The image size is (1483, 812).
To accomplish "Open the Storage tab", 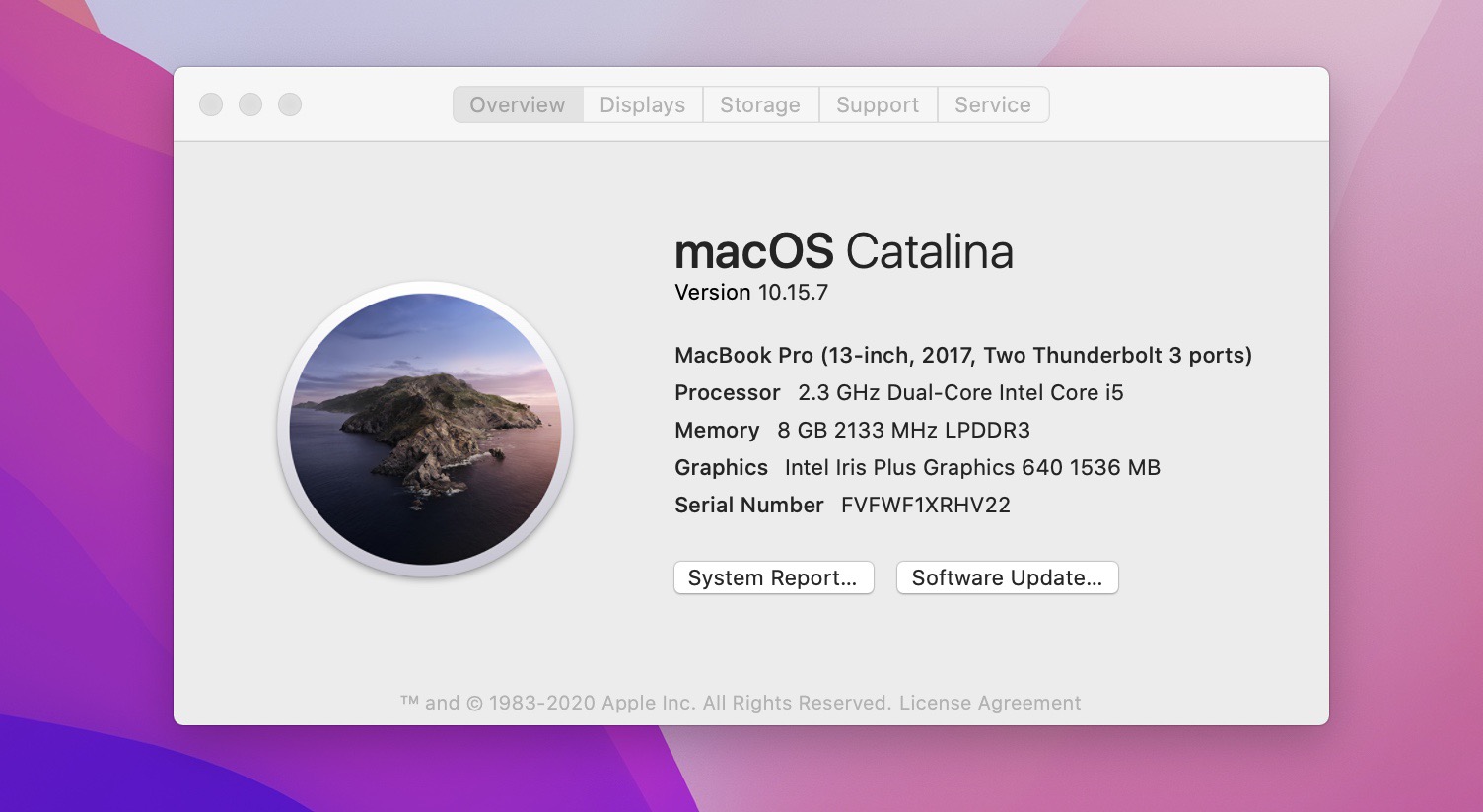I will (x=760, y=104).
